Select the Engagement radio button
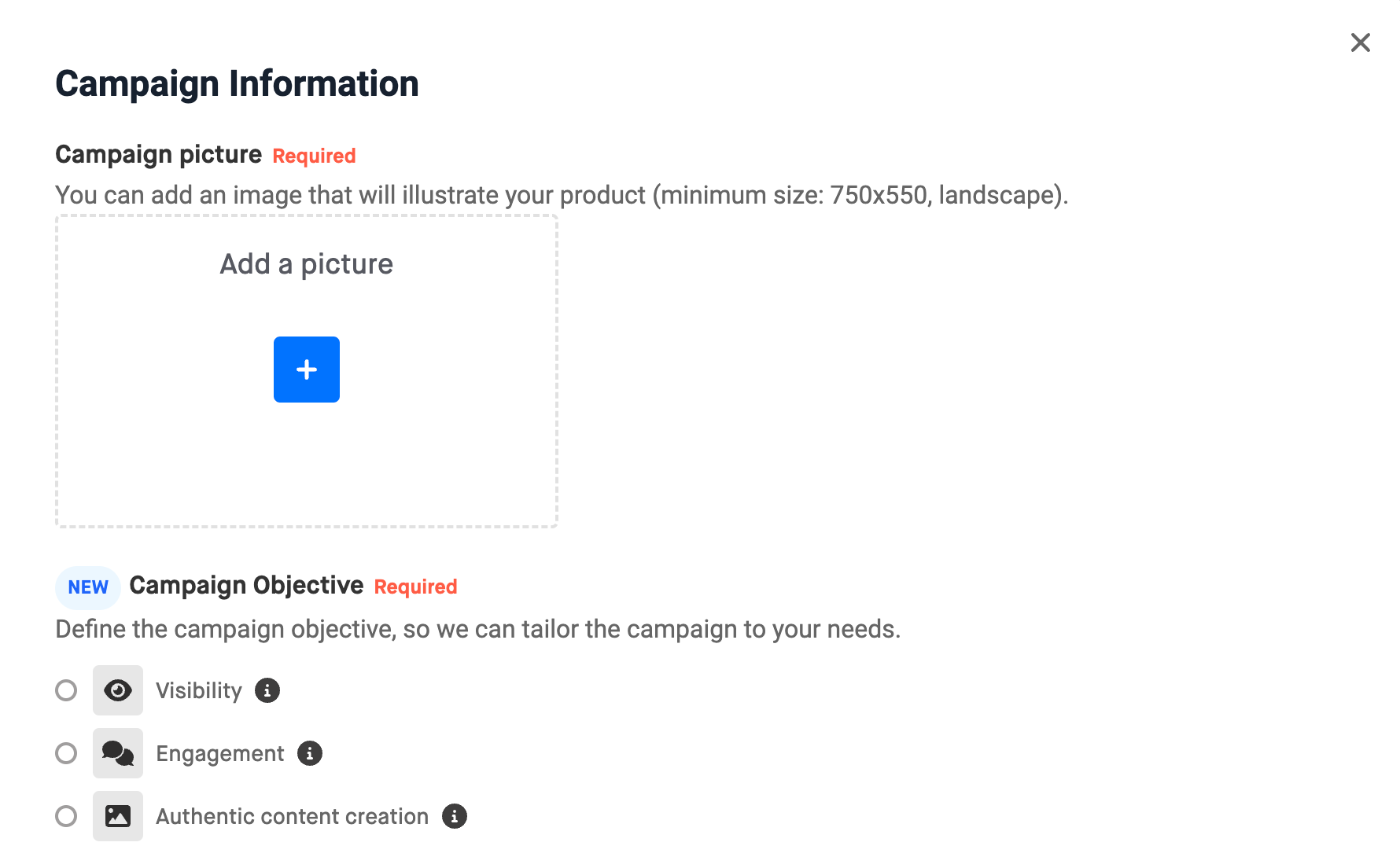1400x868 pixels. [x=66, y=753]
